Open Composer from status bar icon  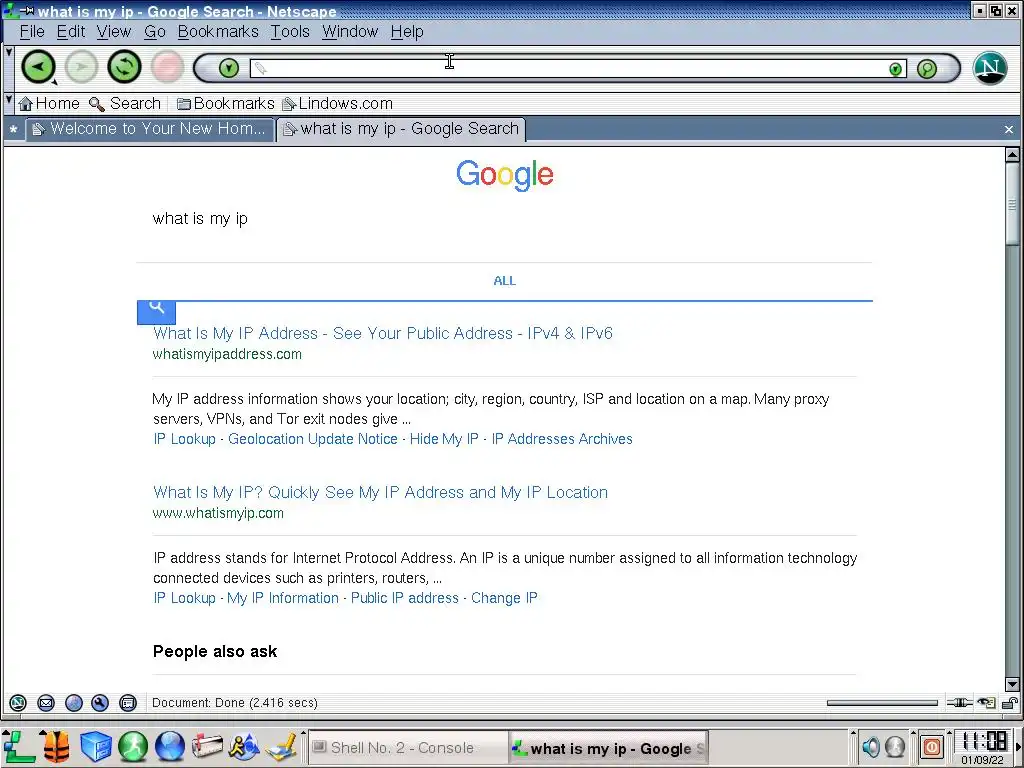click(100, 703)
